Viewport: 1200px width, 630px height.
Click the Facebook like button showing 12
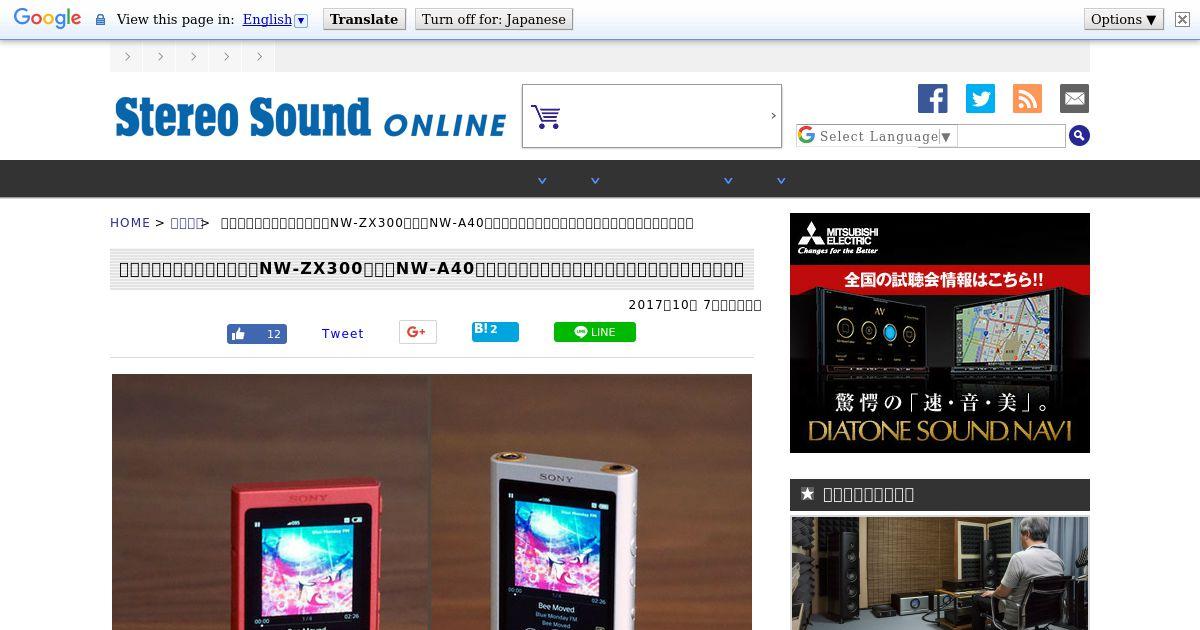tap(257, 334)
